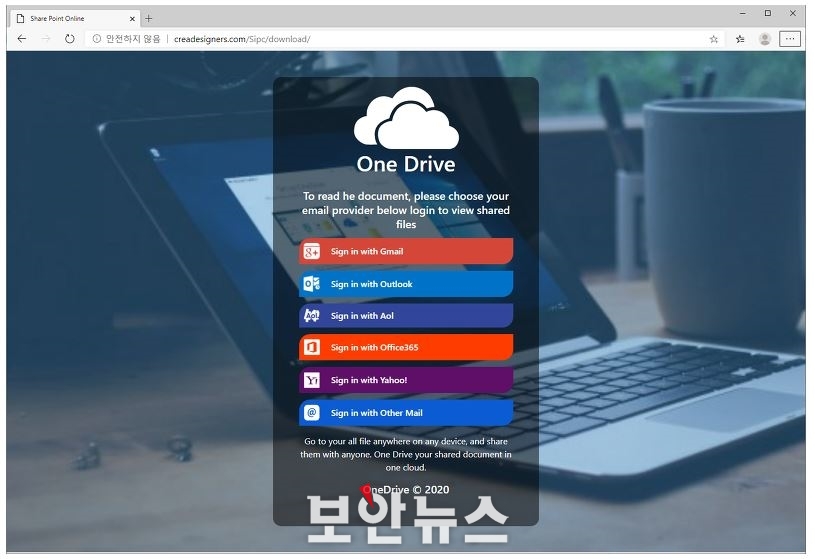Click the @ Other Mail icon

click(x=311, y=413)
